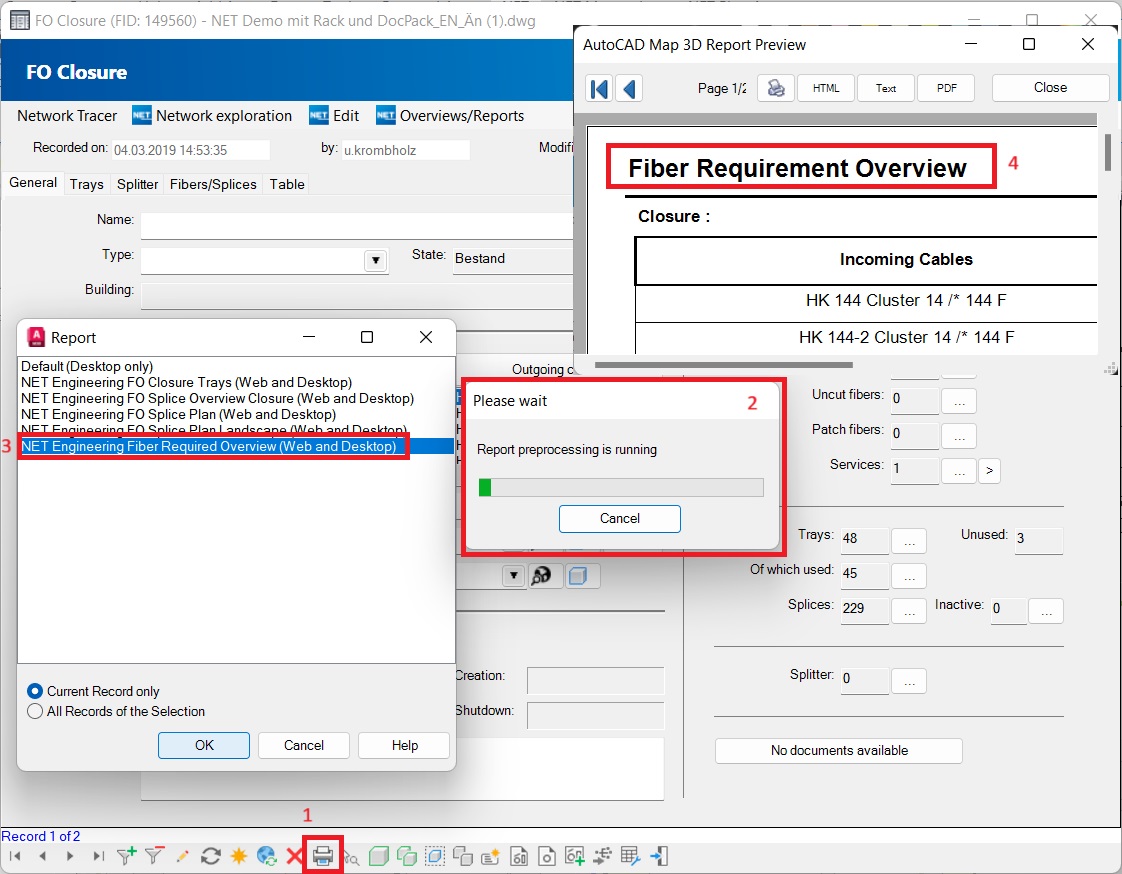Click Close button in Report Preview
This screenshot has width=1122, height=874.
click(x=1050, y=87)
